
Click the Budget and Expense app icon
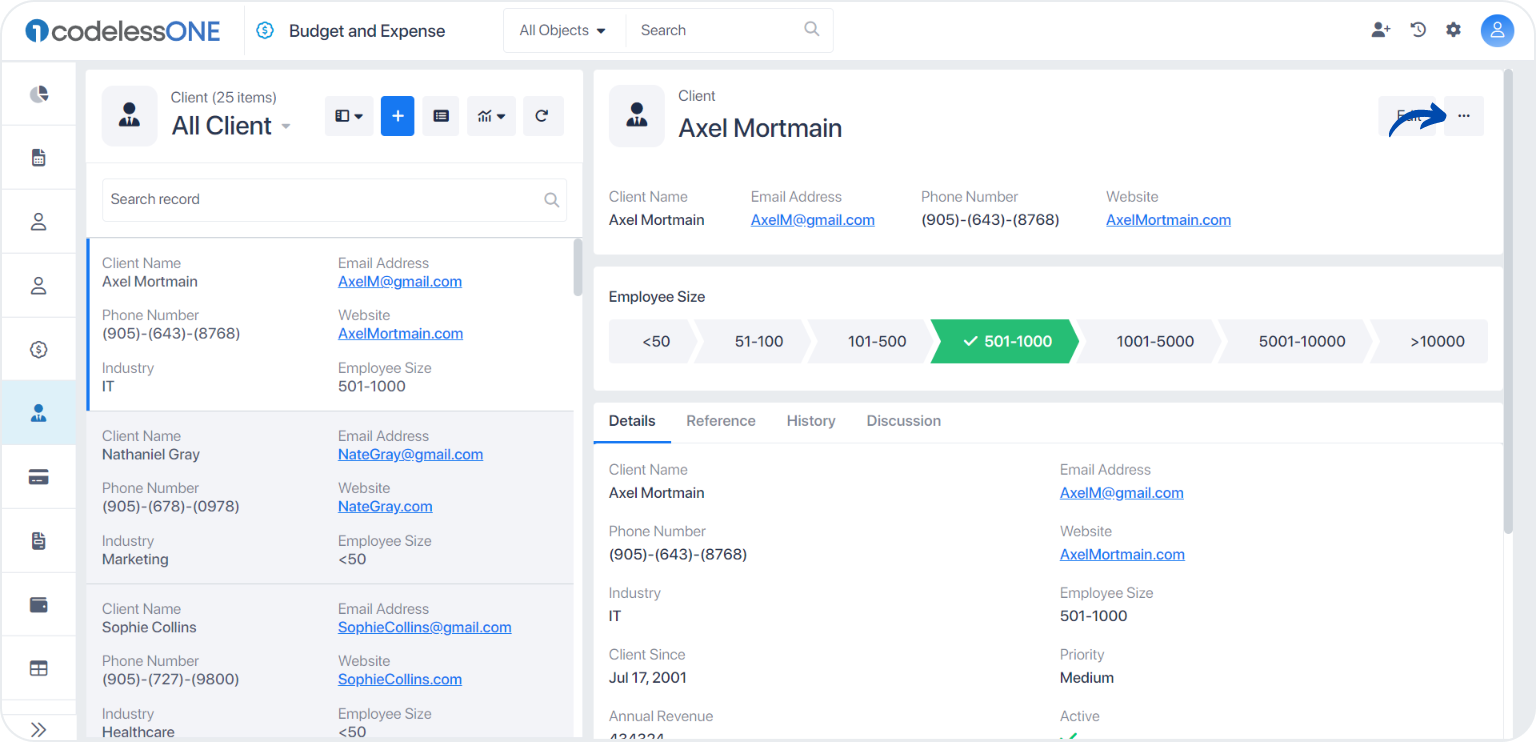pos(265,31)
